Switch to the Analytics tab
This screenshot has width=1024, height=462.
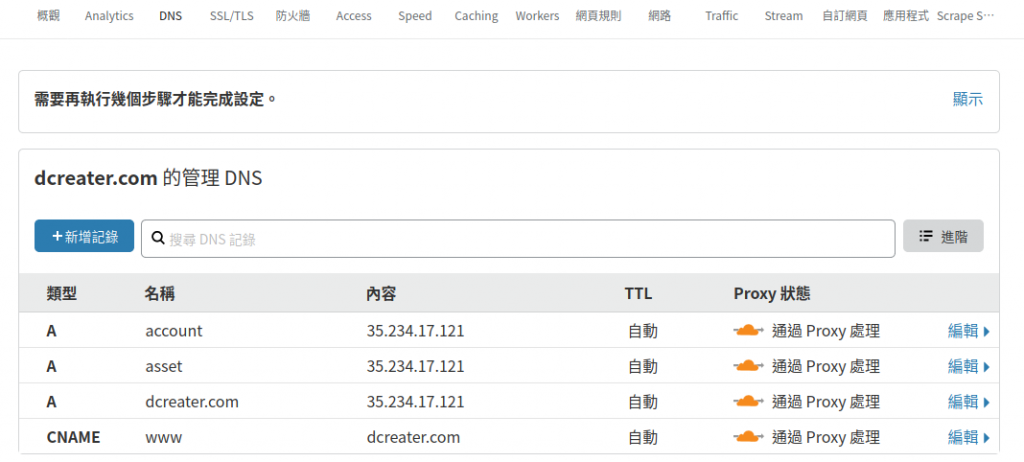pyautogui.click(x=109, y=16)
